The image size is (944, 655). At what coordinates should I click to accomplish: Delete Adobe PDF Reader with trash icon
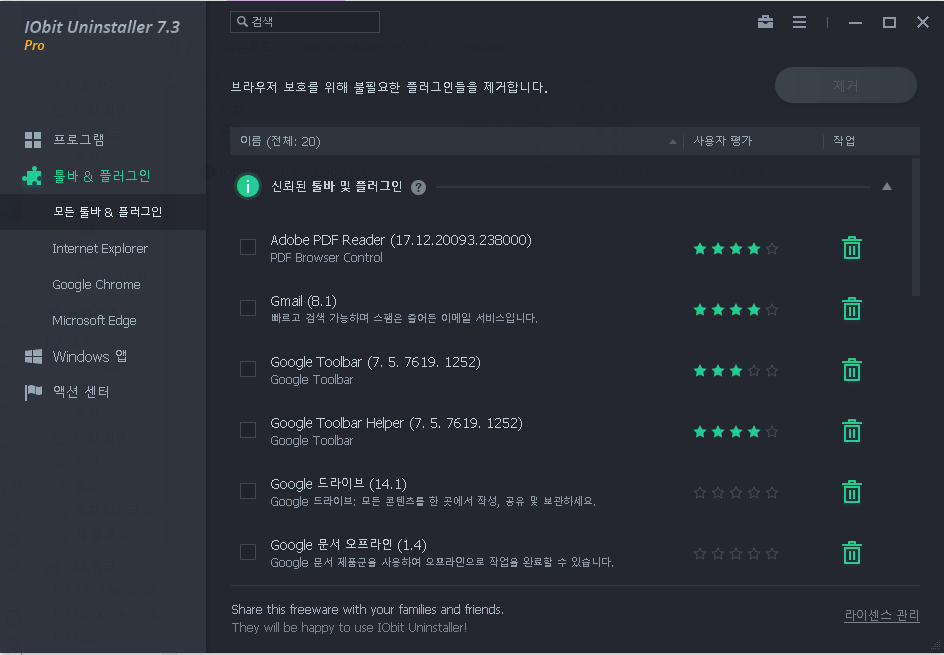[x=851, y=247]
